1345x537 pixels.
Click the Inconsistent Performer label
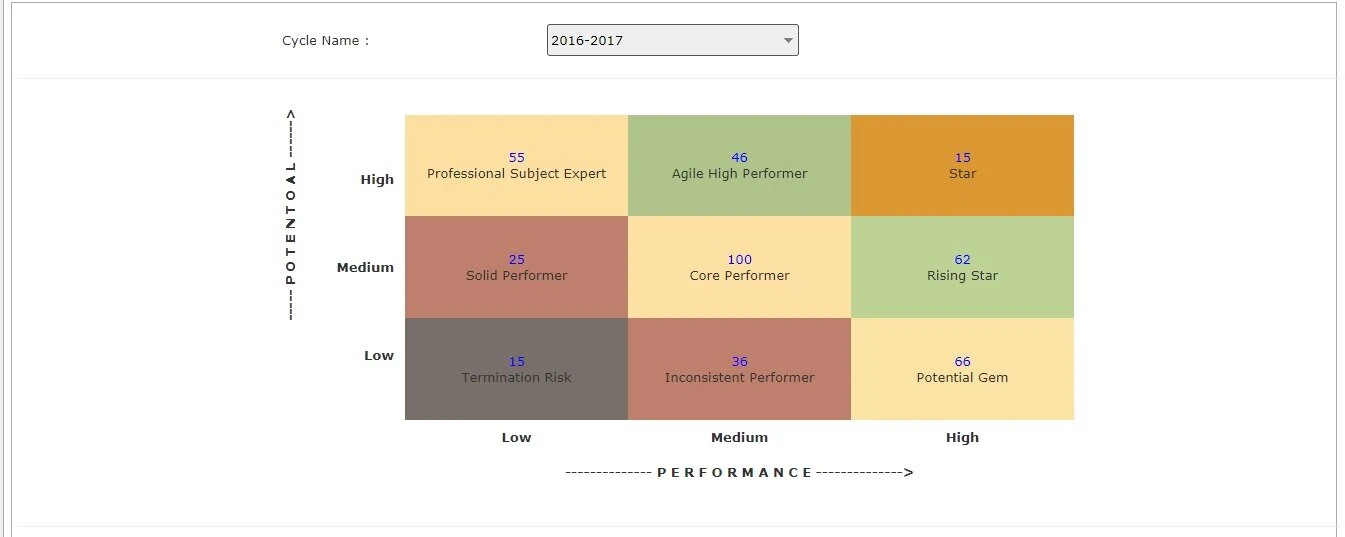click(739, 378)
